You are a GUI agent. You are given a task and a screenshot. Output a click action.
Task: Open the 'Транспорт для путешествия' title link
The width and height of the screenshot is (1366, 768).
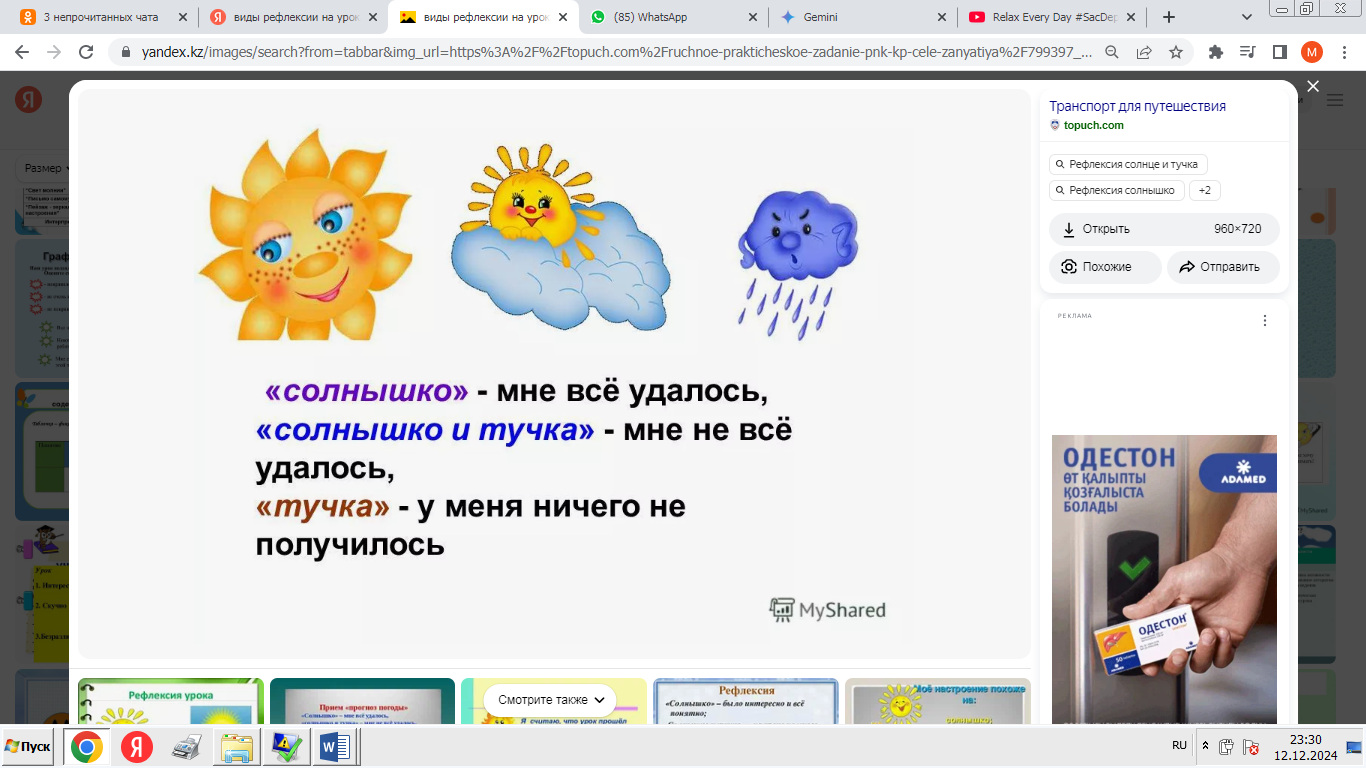click(1137, 106)
